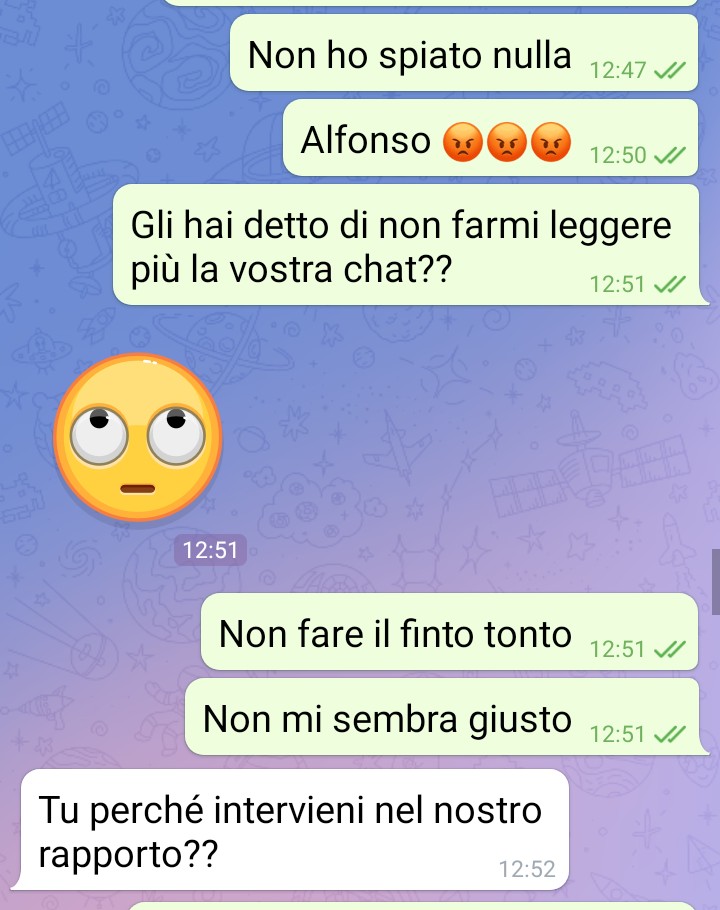
Task: Click the 12:52 timestamp on received message
Action: tap(527, 869)
